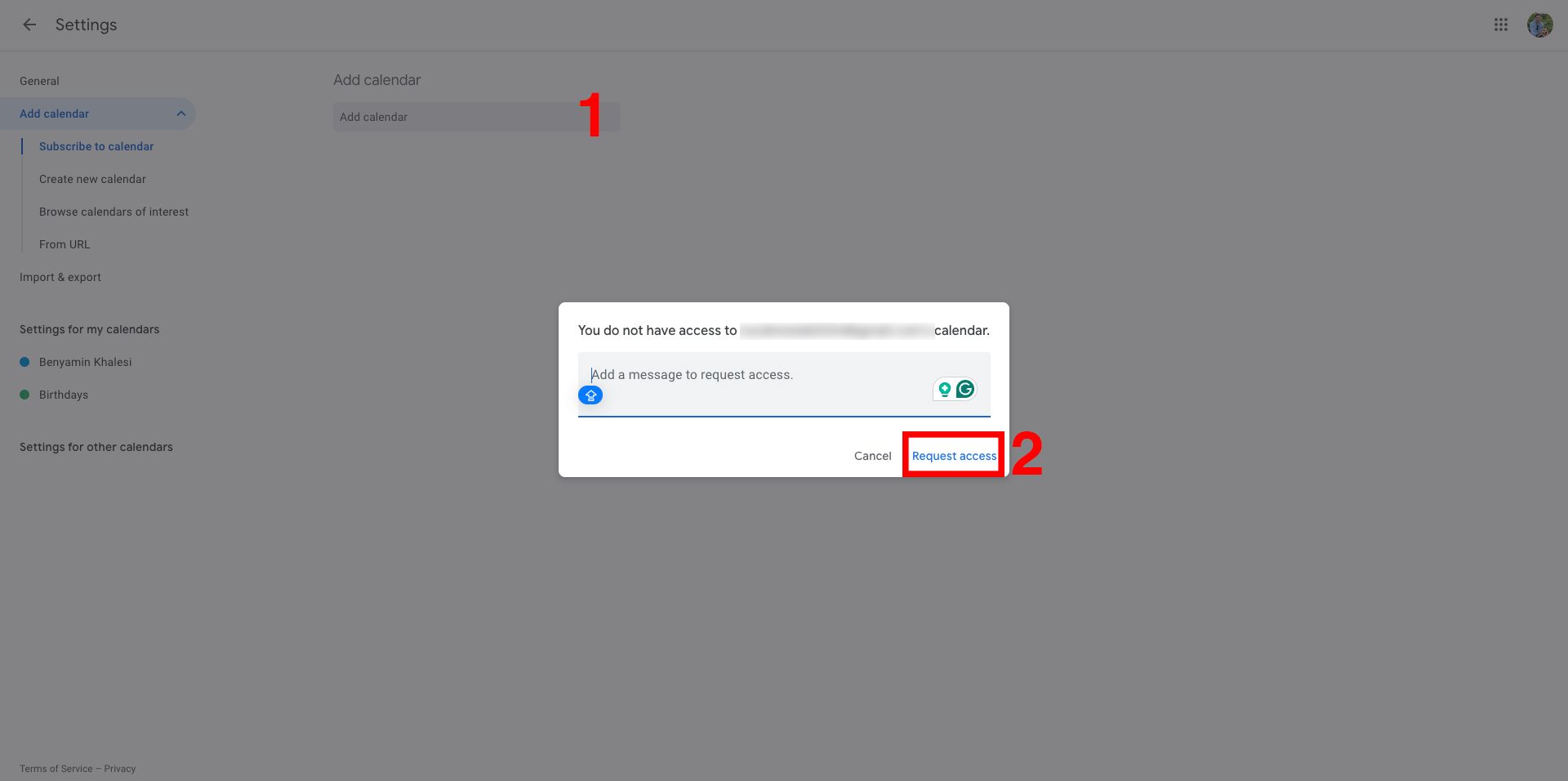Image resolution: width=1568 pixels, height=781 pixels.
Task: Click the Request access button
Action: 952,456
